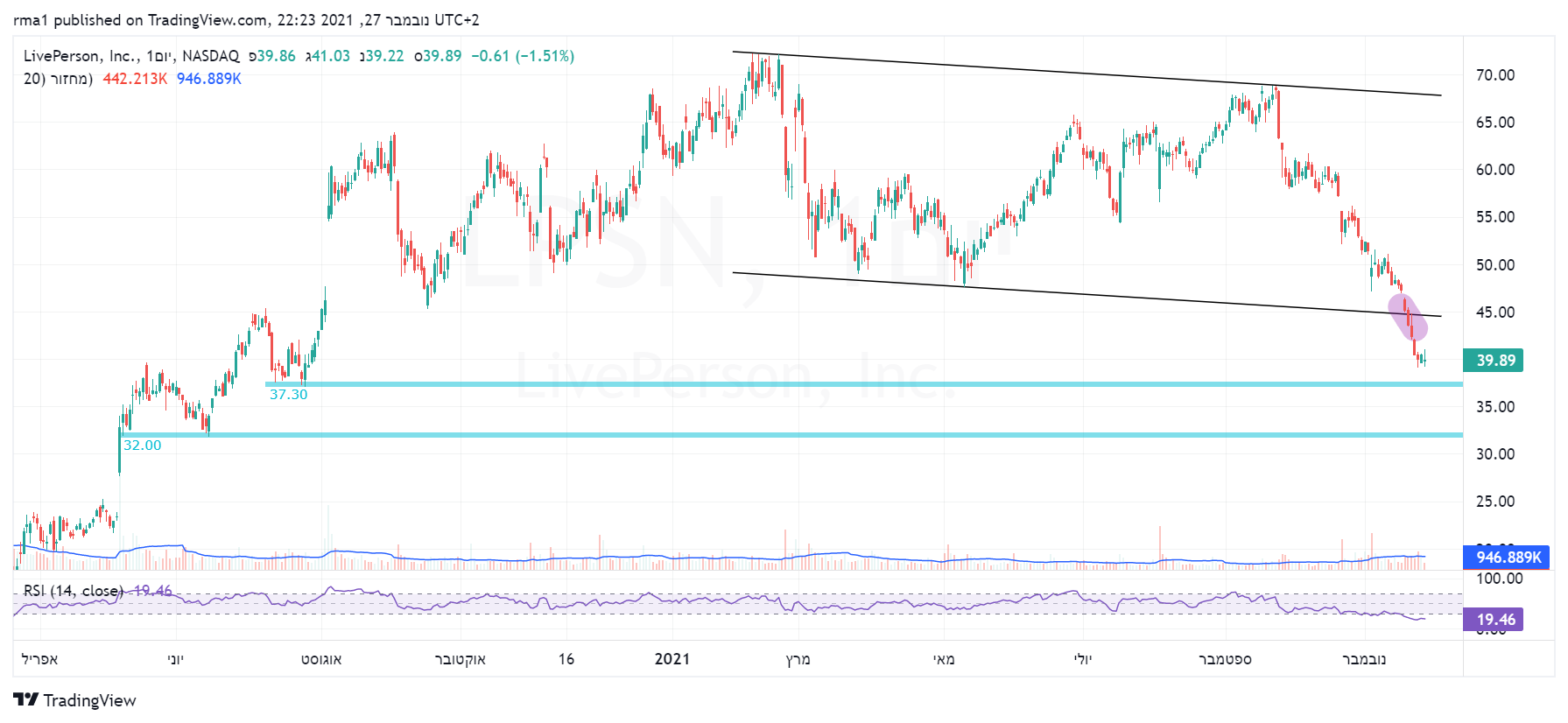This screenshot has width=1568, height=723.
Task: Click the 16 date label on time axis
Action: (566, 659)
